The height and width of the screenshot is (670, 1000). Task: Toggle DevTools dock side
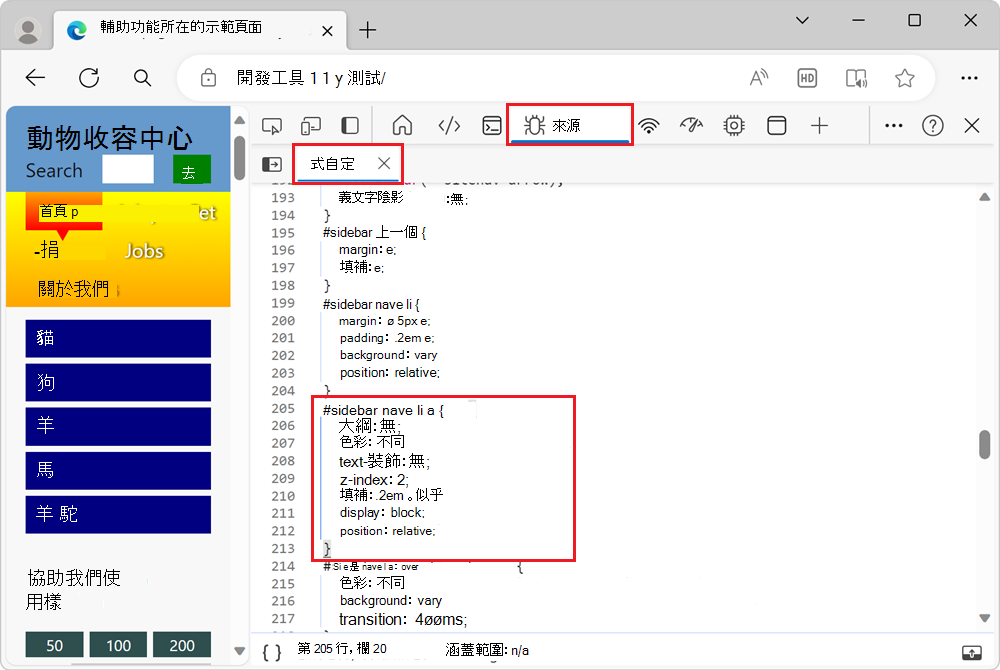point(349,125)
